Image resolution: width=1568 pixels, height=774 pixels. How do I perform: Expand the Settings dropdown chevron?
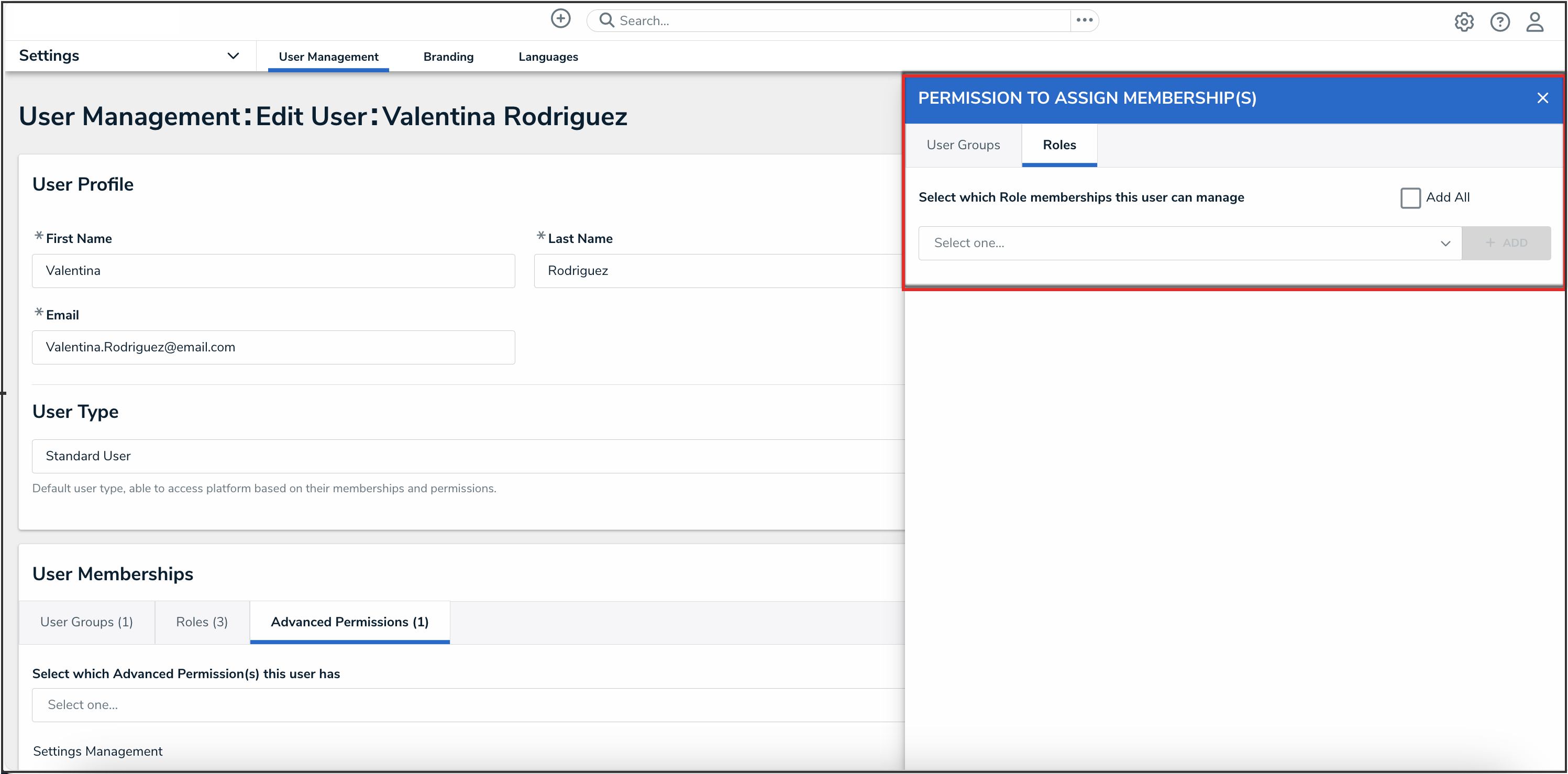(x=233, y=56)
